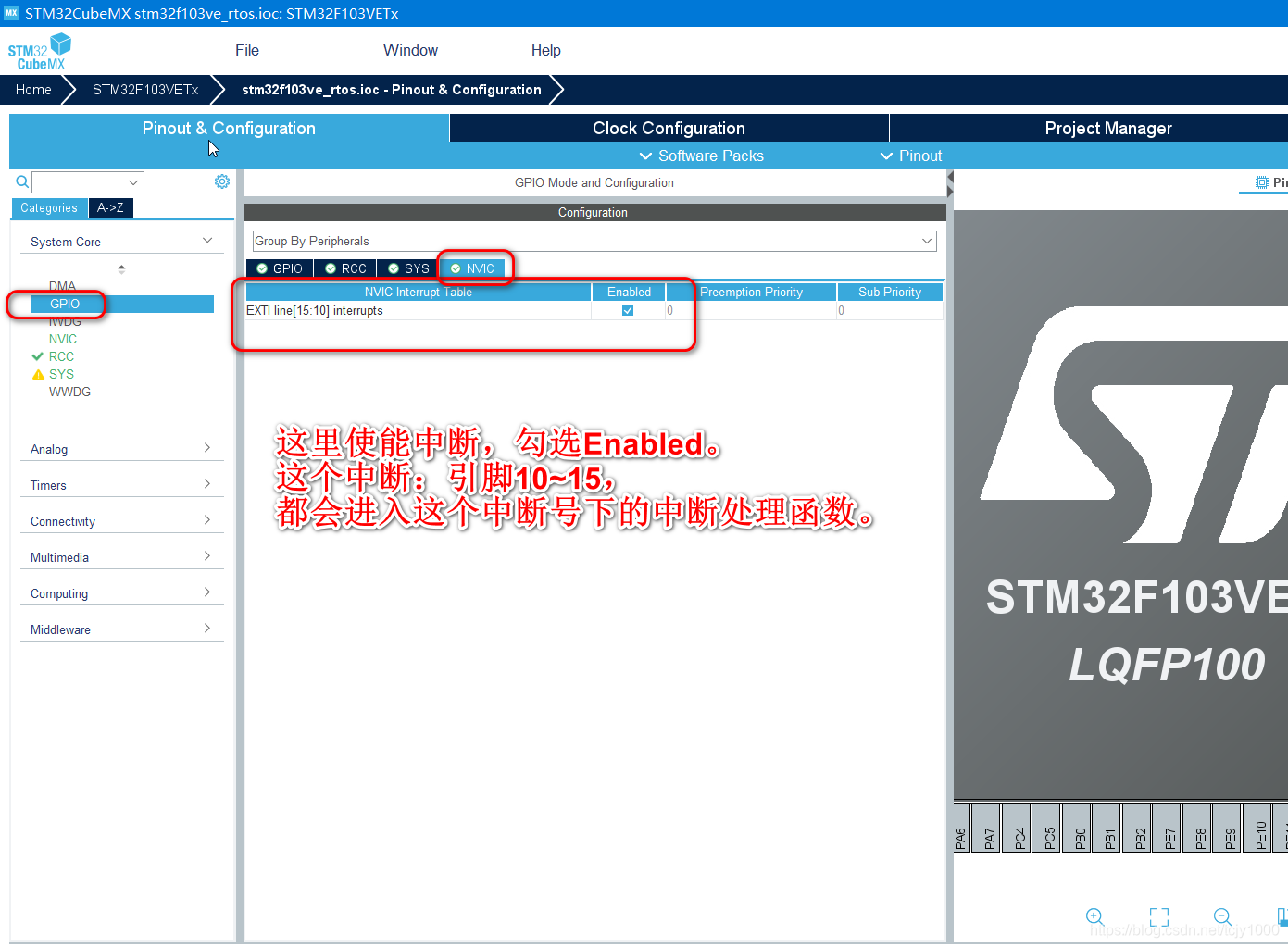This screenshot has width=1288, height=947.
Task: Select GPIO in System Core
Action: (x=122, y=304)
